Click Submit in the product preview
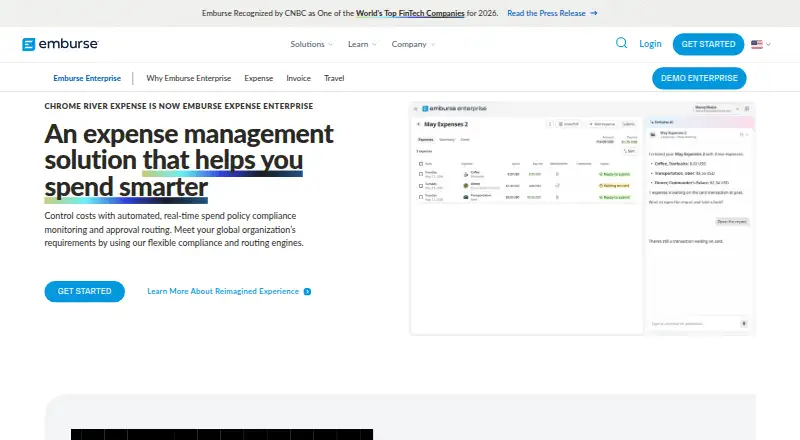Image resolution: width=800 pixels, height=440 pixels. coord(629,124)
